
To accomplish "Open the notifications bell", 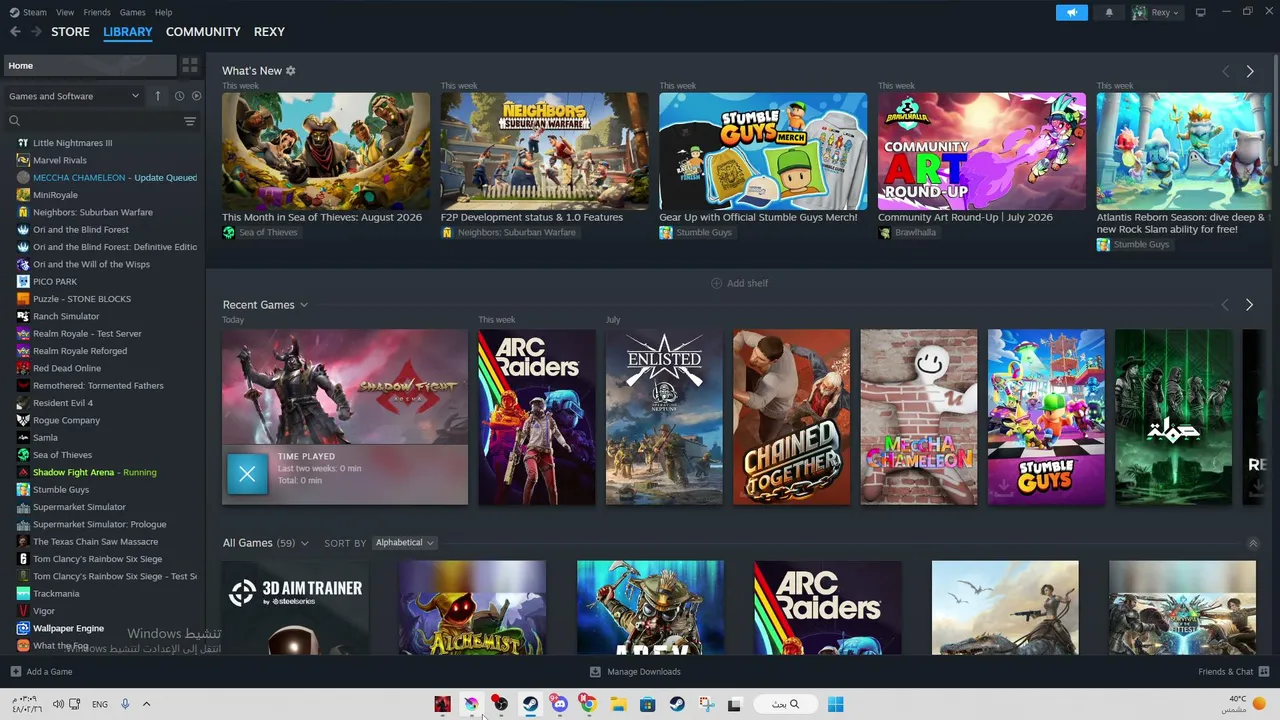I will (x=1109, y=13).
